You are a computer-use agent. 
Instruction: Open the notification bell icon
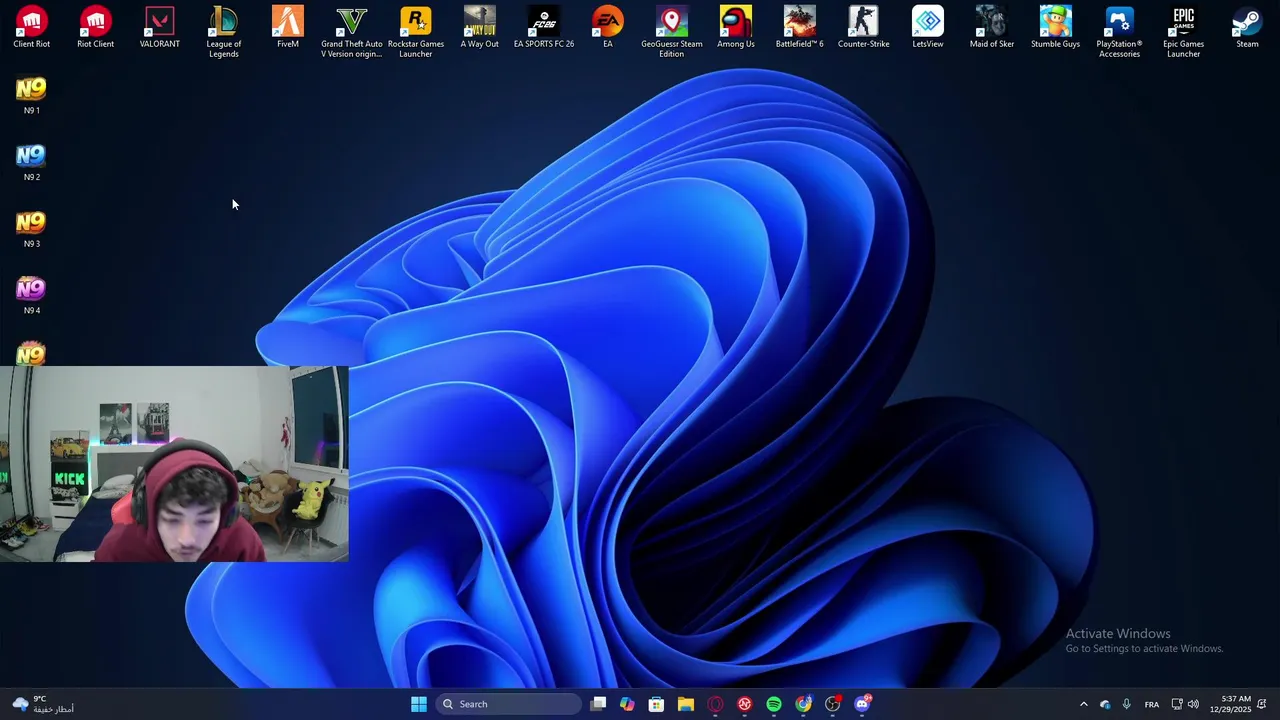(1262, 704)
